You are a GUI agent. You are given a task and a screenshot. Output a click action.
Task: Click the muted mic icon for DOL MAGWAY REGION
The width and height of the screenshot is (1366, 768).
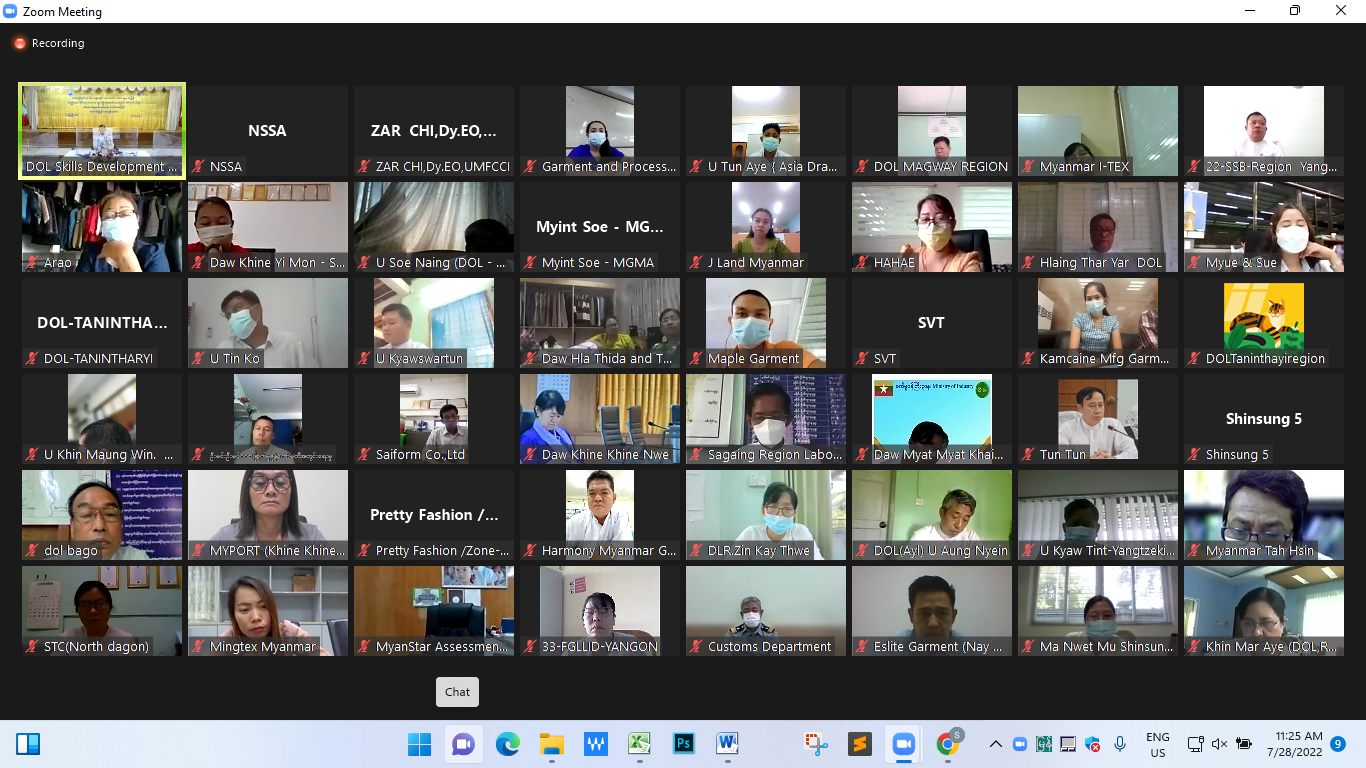[x=863, y=167]
